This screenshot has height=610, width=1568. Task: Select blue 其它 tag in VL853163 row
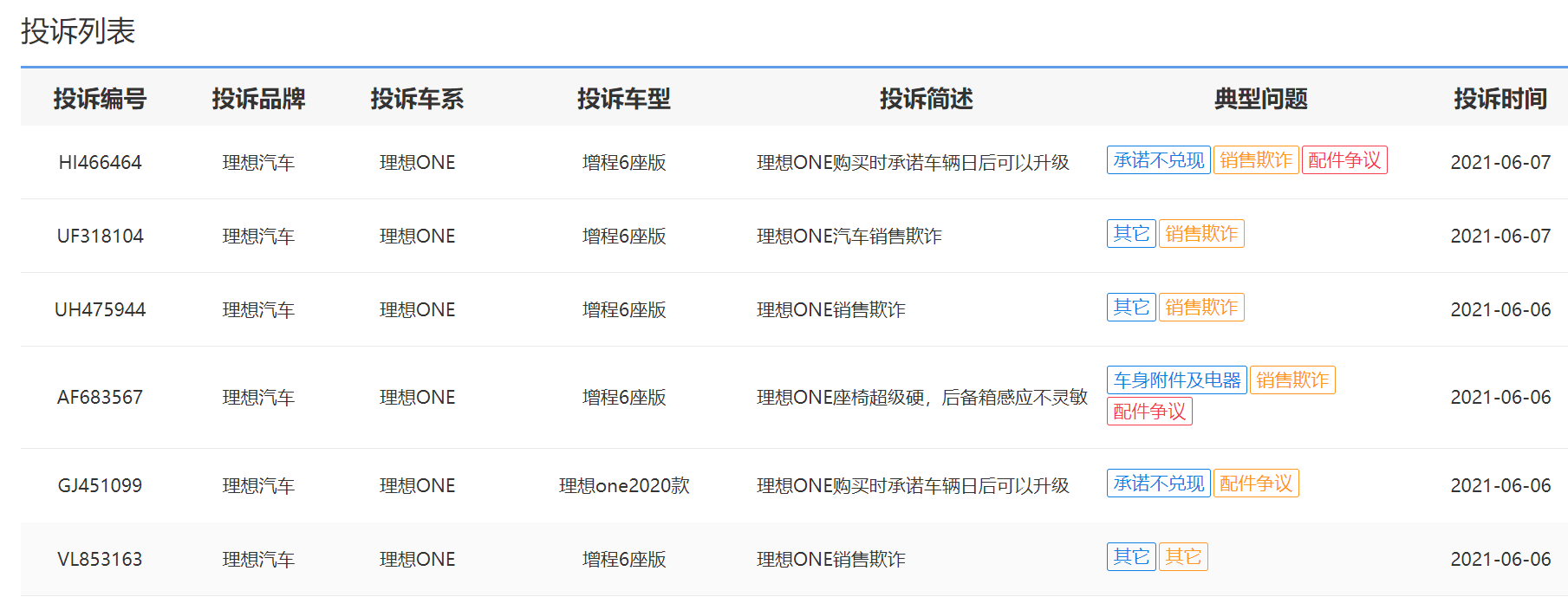click(x=1131, y=557)
